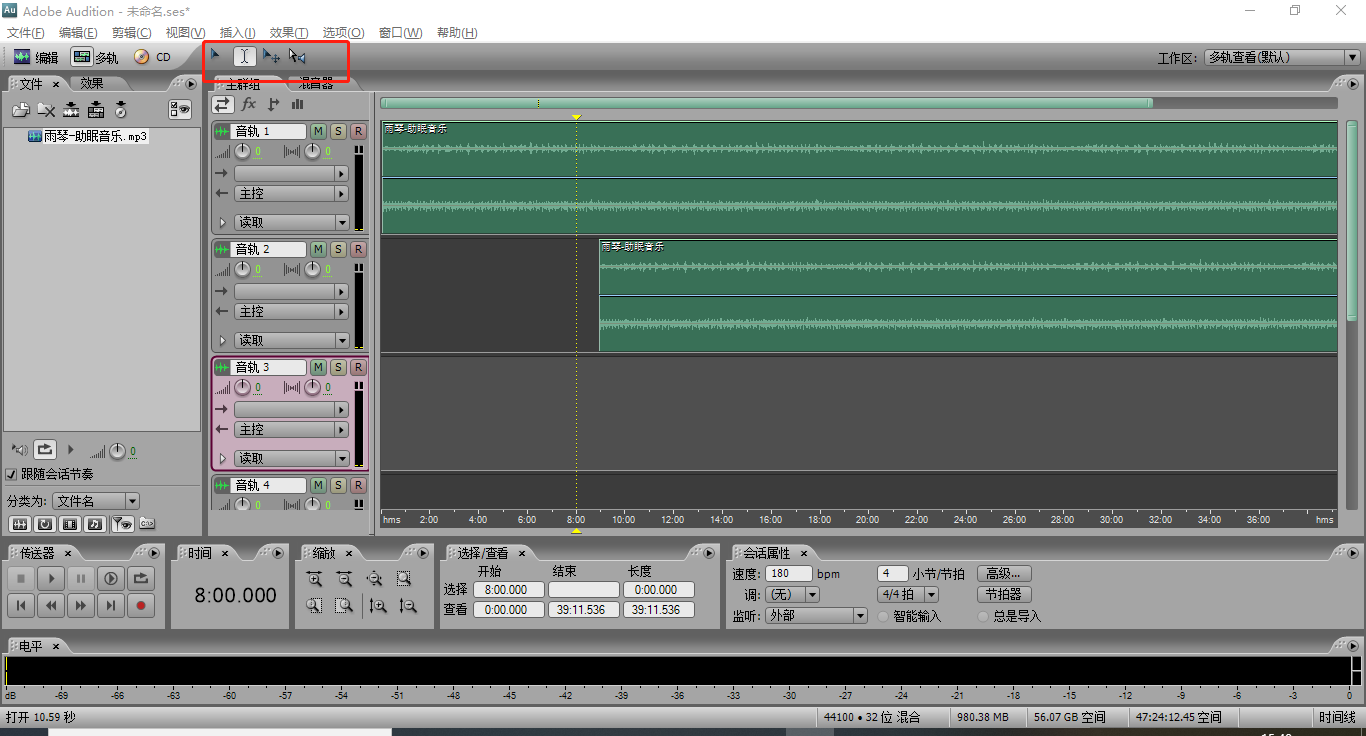
Task: Switch to the 混音器 tab
Action: pyautogui.click(x=316, y=84)
